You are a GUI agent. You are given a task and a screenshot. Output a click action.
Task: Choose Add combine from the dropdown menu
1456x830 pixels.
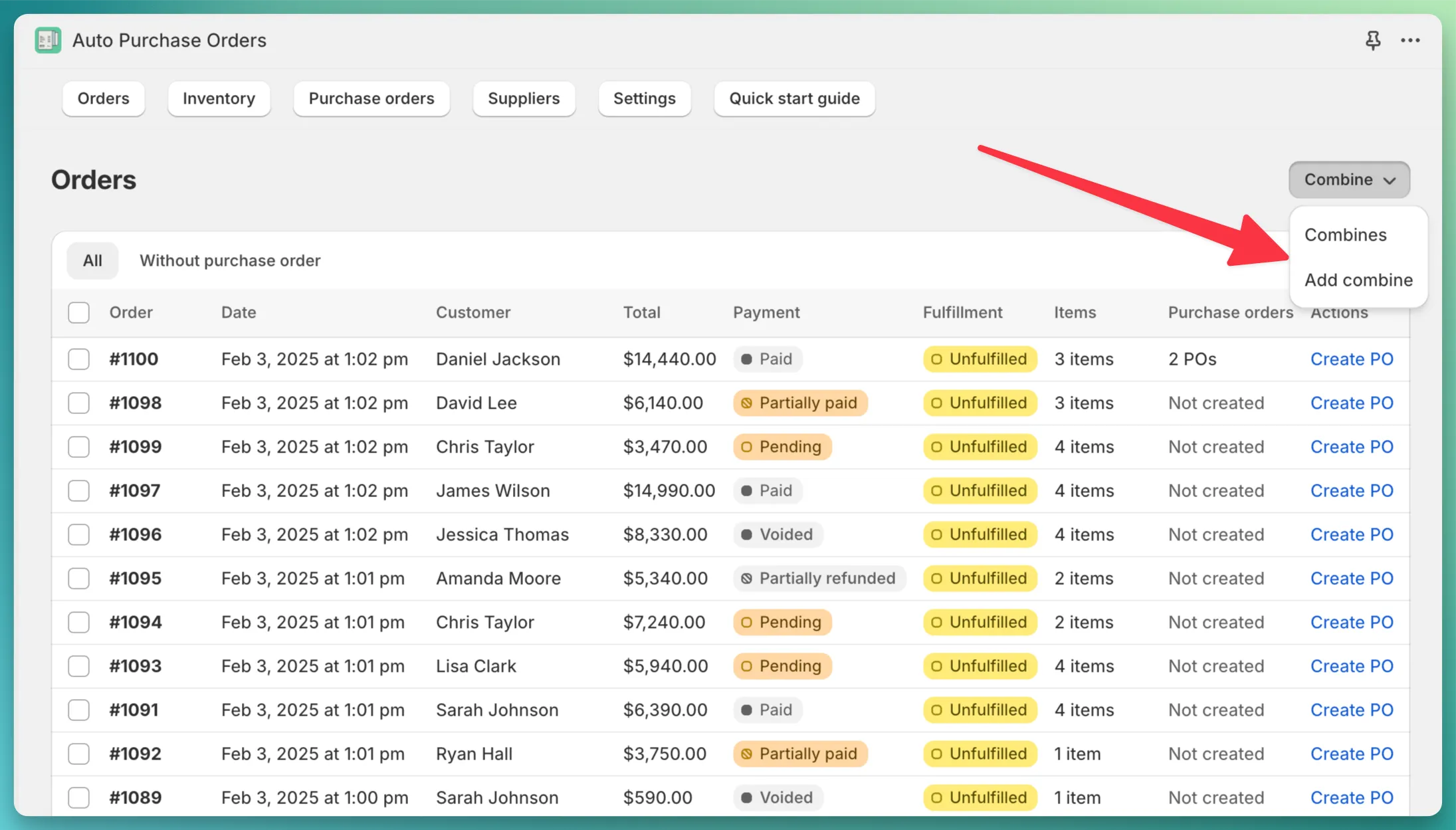tap(1358, 280)
